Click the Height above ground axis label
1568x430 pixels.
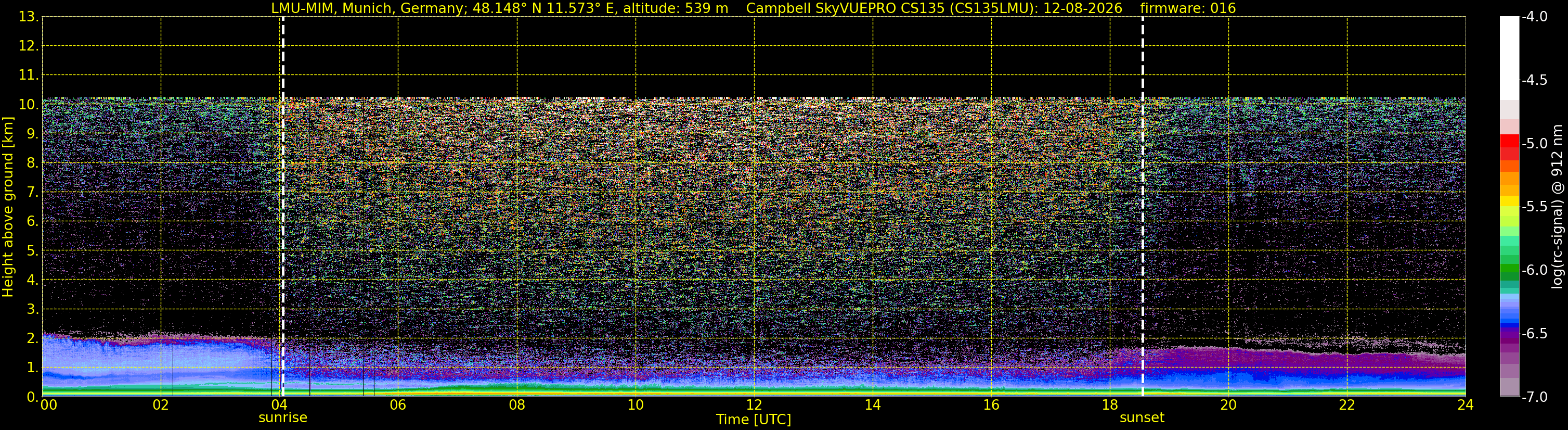click(8, 207)
